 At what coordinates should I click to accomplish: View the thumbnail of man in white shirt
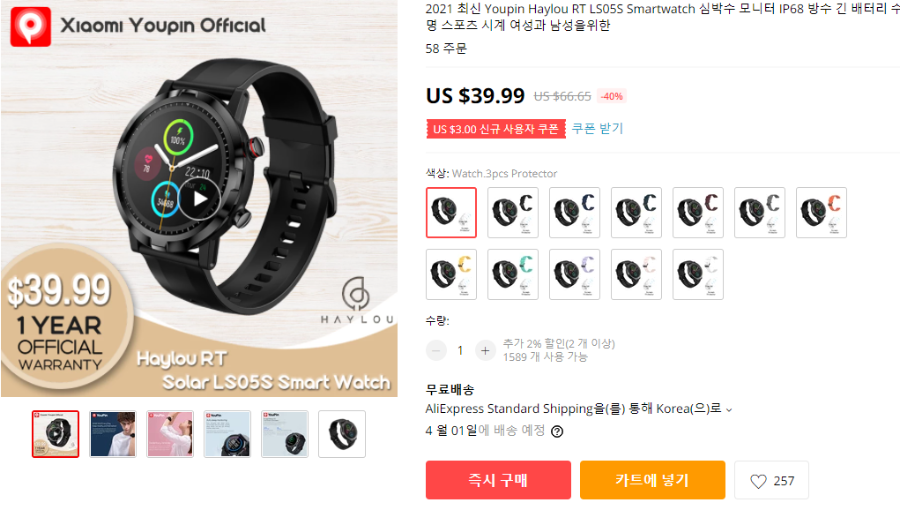coord(113,434)
